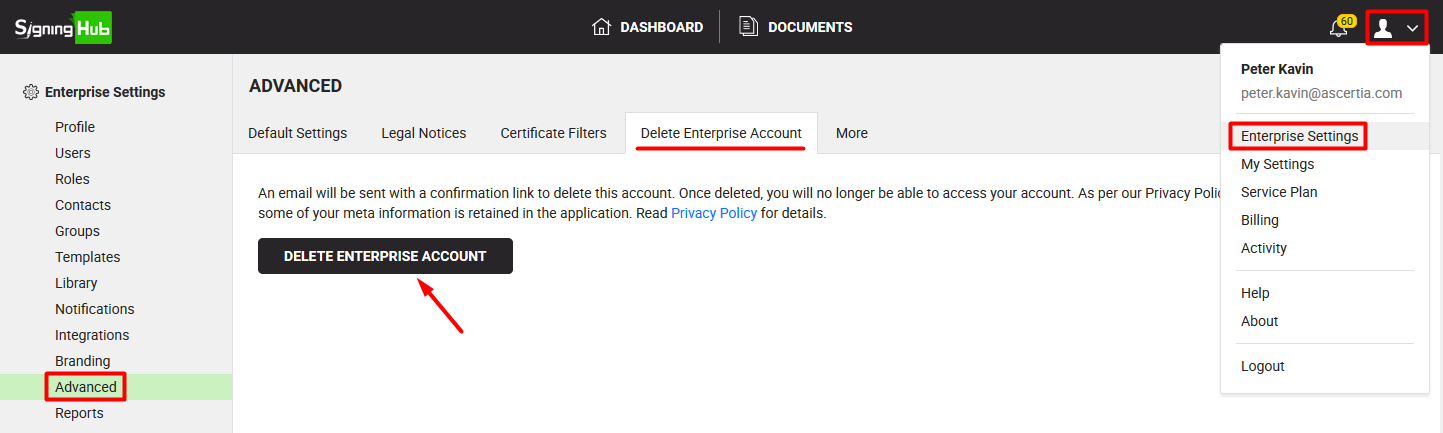This screenshot has width=1443, height=433.
Task: Open the Legal Notices tab
Action: pyautogui.click(x=423, y=133)
